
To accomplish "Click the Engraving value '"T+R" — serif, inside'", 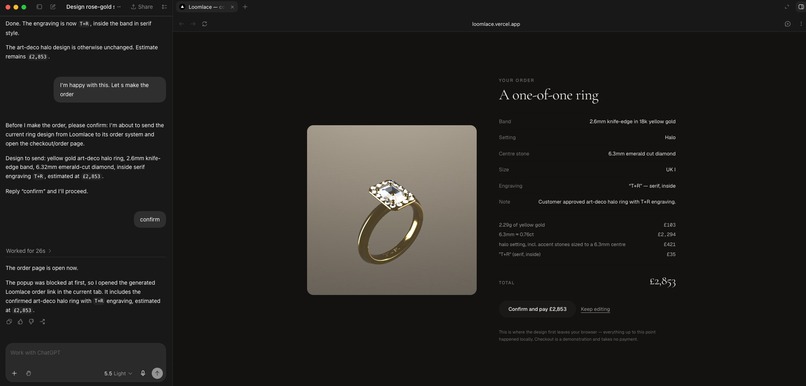I will pos(652,186).
